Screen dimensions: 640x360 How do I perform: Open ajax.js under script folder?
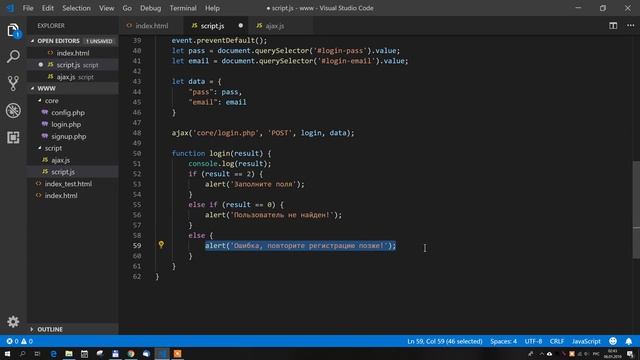pos(73,160)
